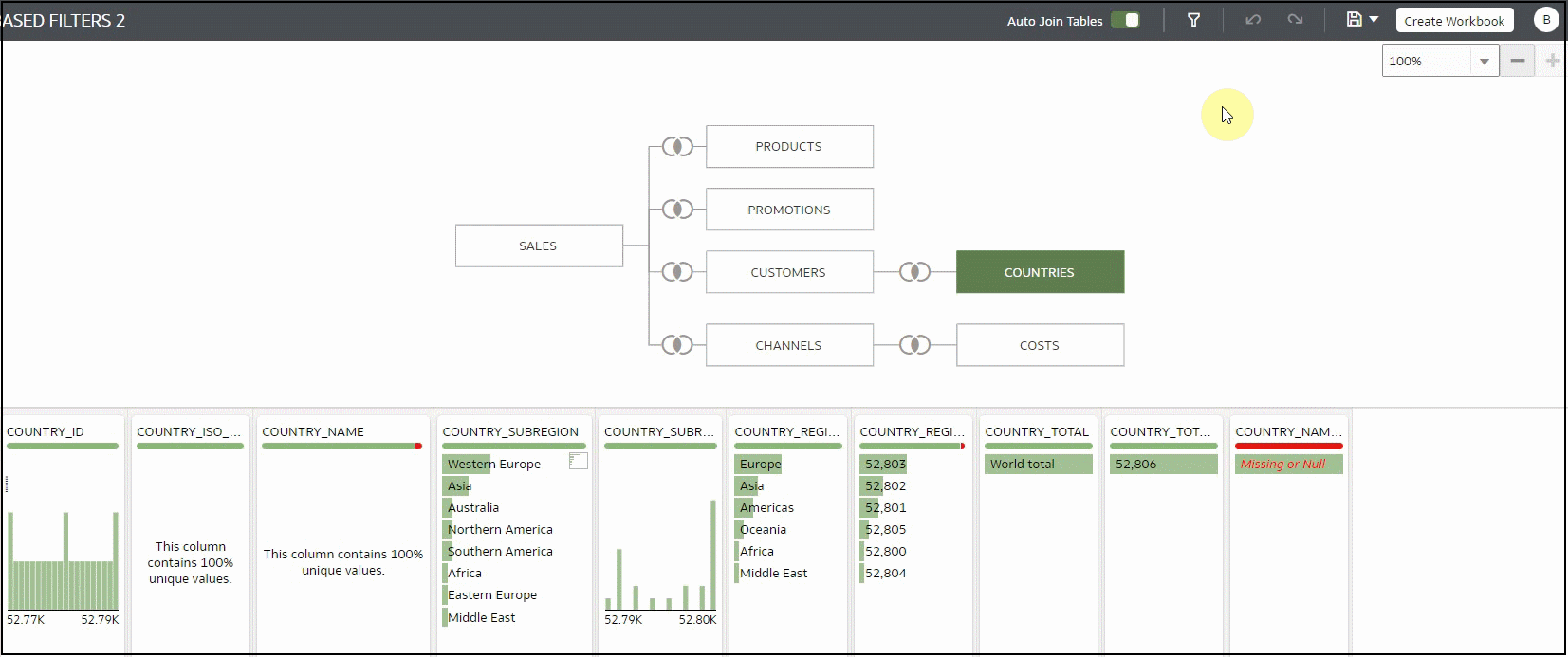Viewport: 1568px width, 657px height.
Task: Select the COUNTRIES table node
Action: click(x=1040, y=272)
